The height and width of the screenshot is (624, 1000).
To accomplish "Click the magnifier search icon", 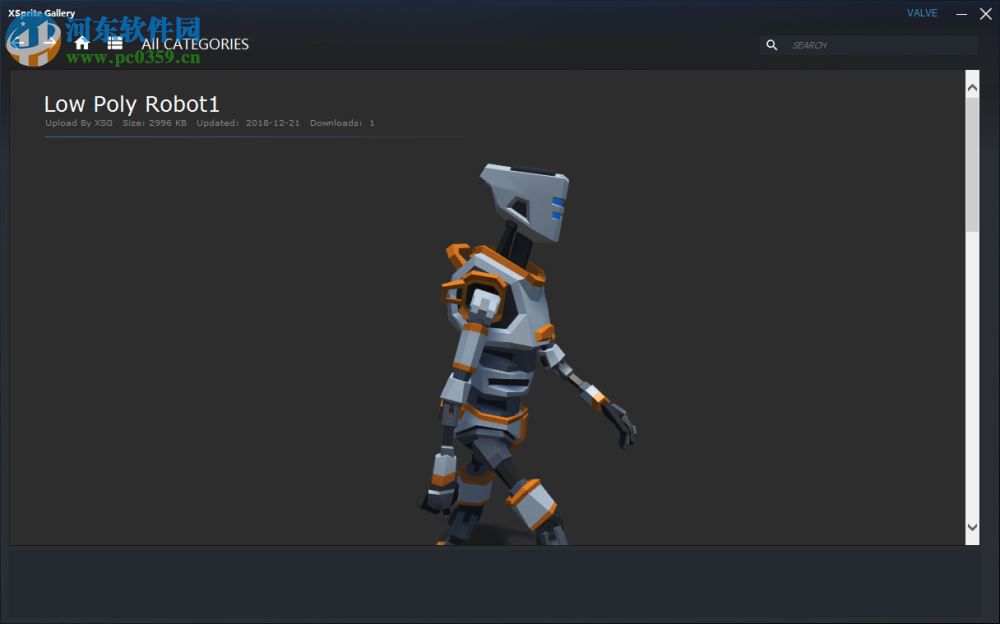I will pyautogui.click(x=772, y=45).
